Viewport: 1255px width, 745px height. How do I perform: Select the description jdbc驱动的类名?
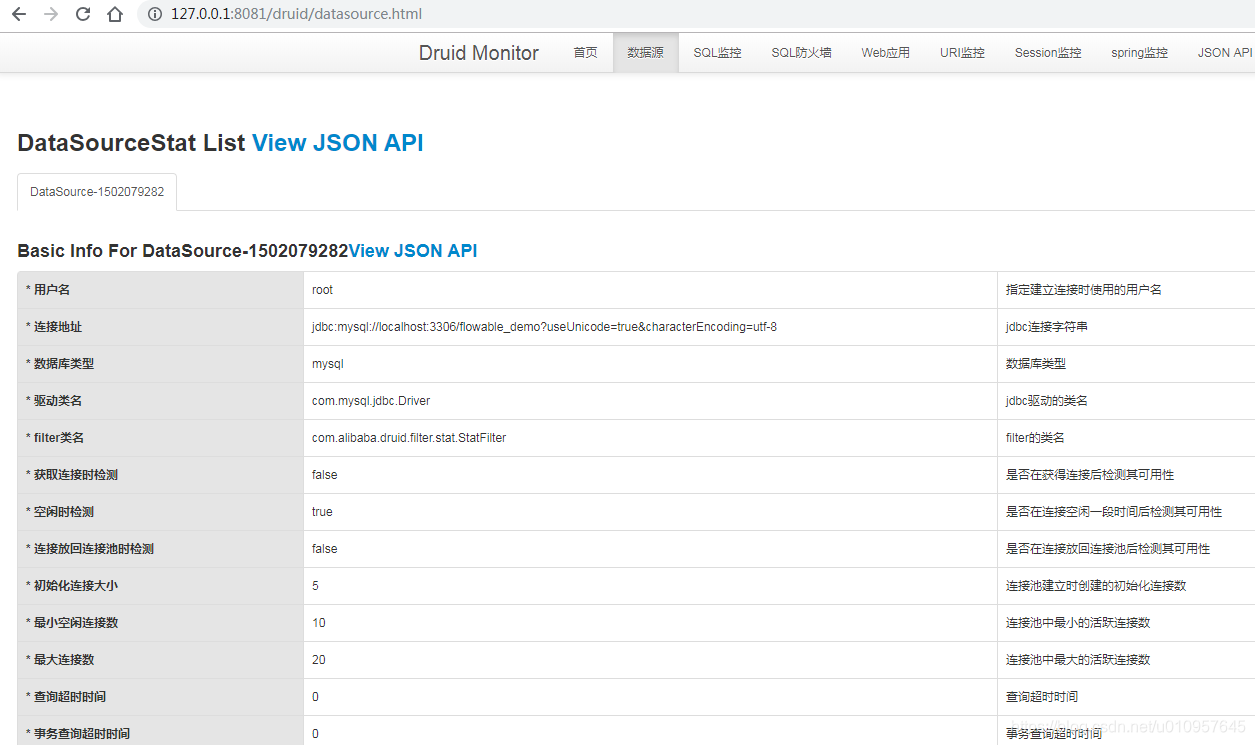click(1047, 401)
